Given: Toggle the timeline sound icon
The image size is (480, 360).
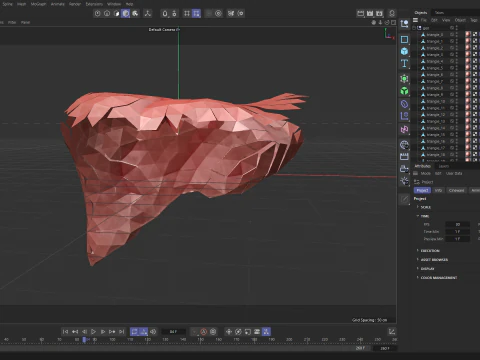Looking at the screenshot, I should [x=153, y=332].
